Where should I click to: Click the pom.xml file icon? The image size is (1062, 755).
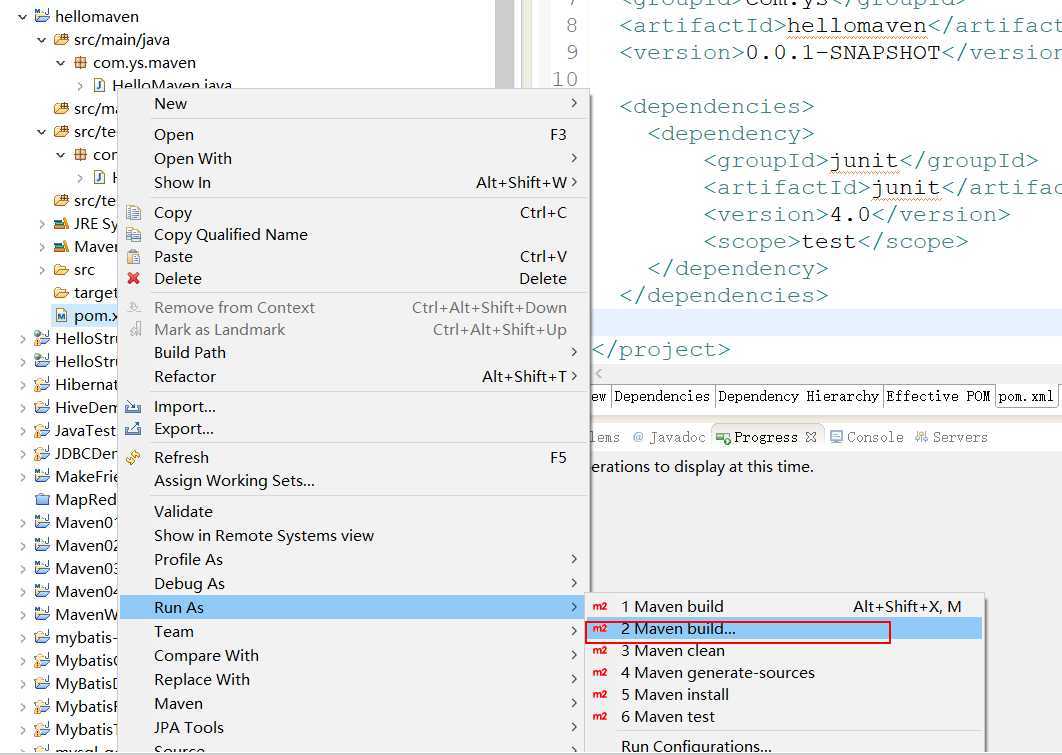pyautogui.click(x=62, y=316)
